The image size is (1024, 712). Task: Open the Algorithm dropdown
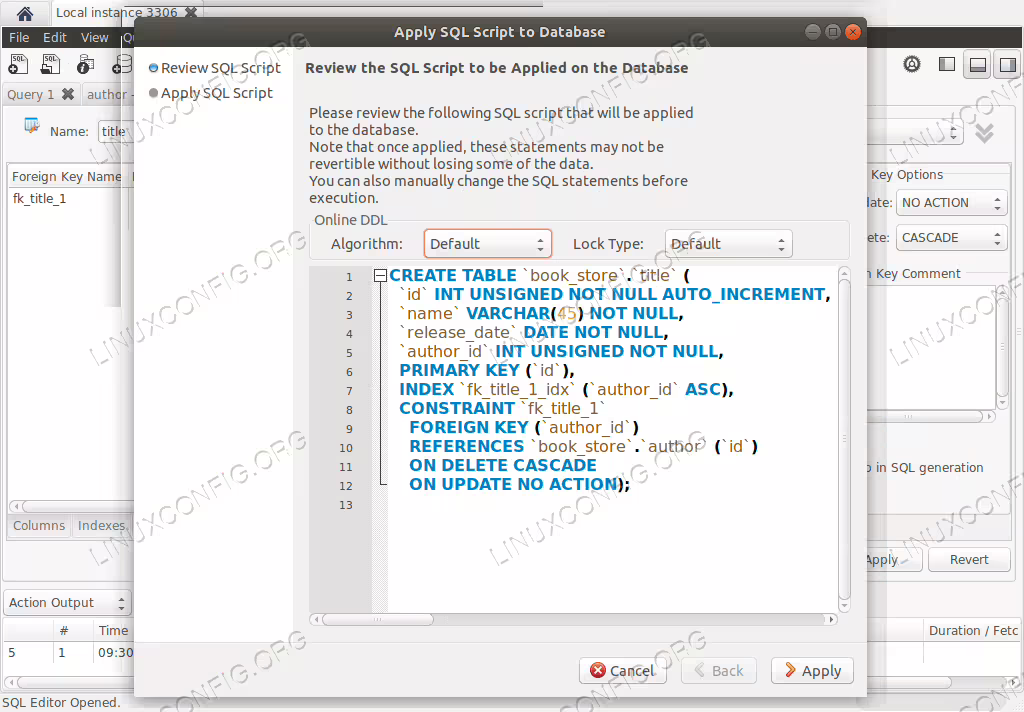tap(487, 244)
